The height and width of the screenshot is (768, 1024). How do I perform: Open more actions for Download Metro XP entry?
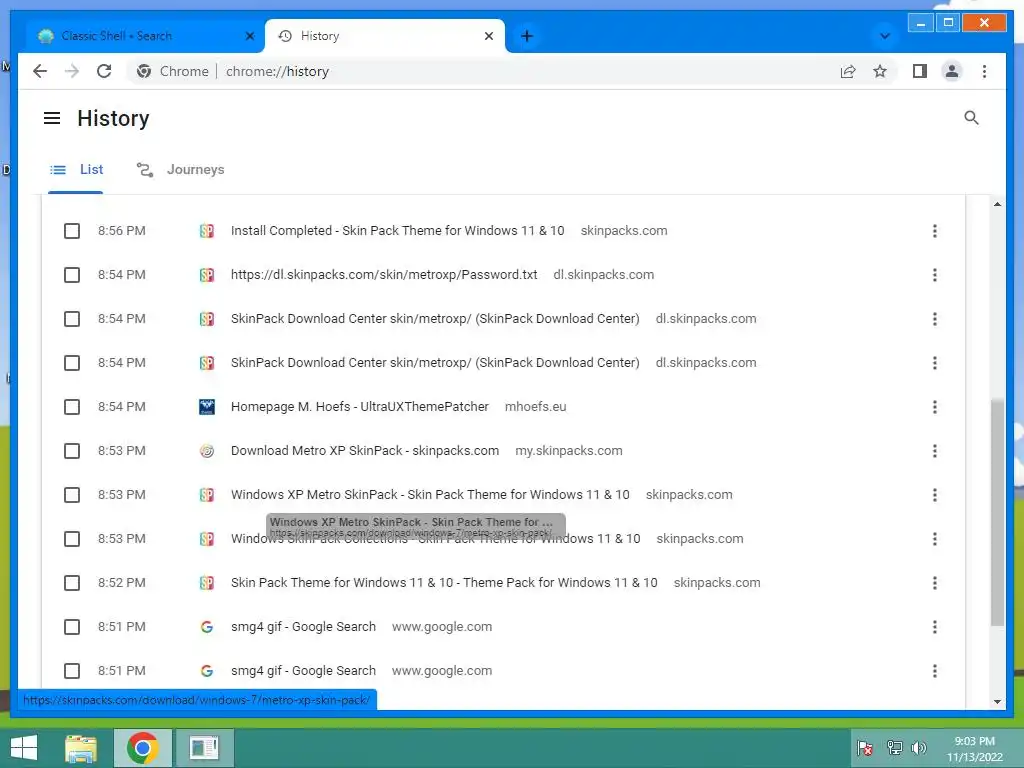click(x=935, y=451)
